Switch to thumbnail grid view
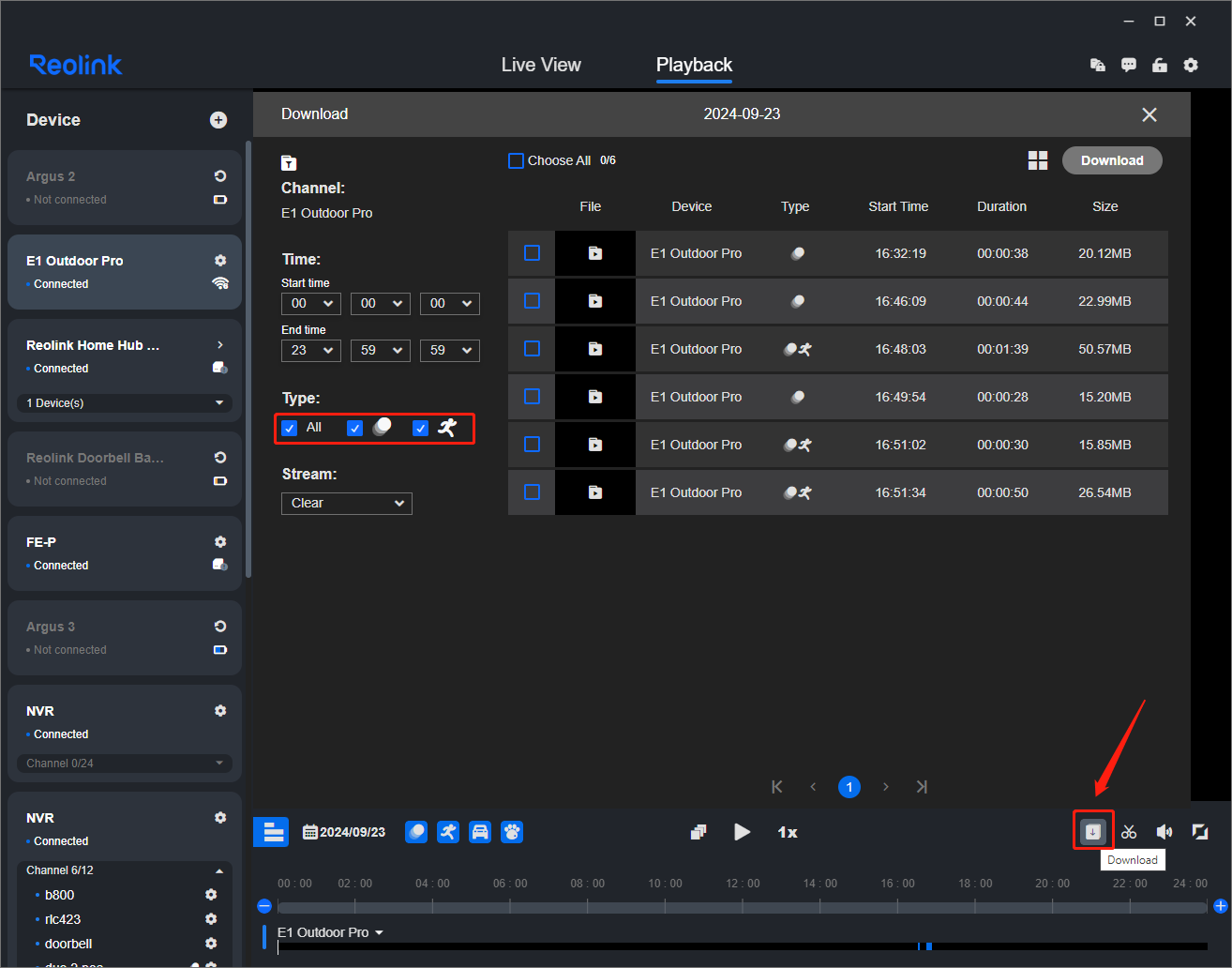This screenshot has height=968, width=1232. point(1038,160)
